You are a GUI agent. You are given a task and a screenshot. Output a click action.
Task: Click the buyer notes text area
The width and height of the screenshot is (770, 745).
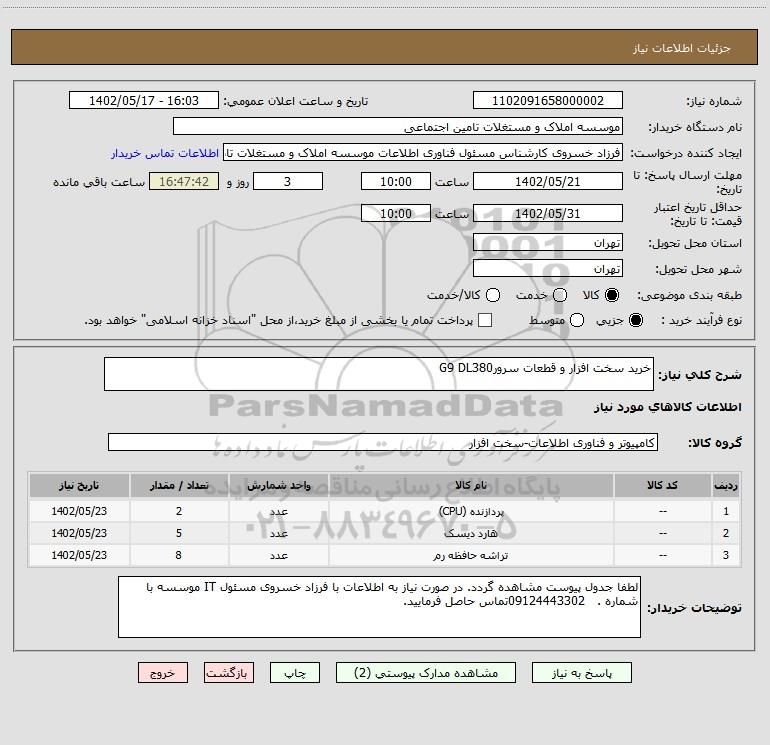click(379, 607)
